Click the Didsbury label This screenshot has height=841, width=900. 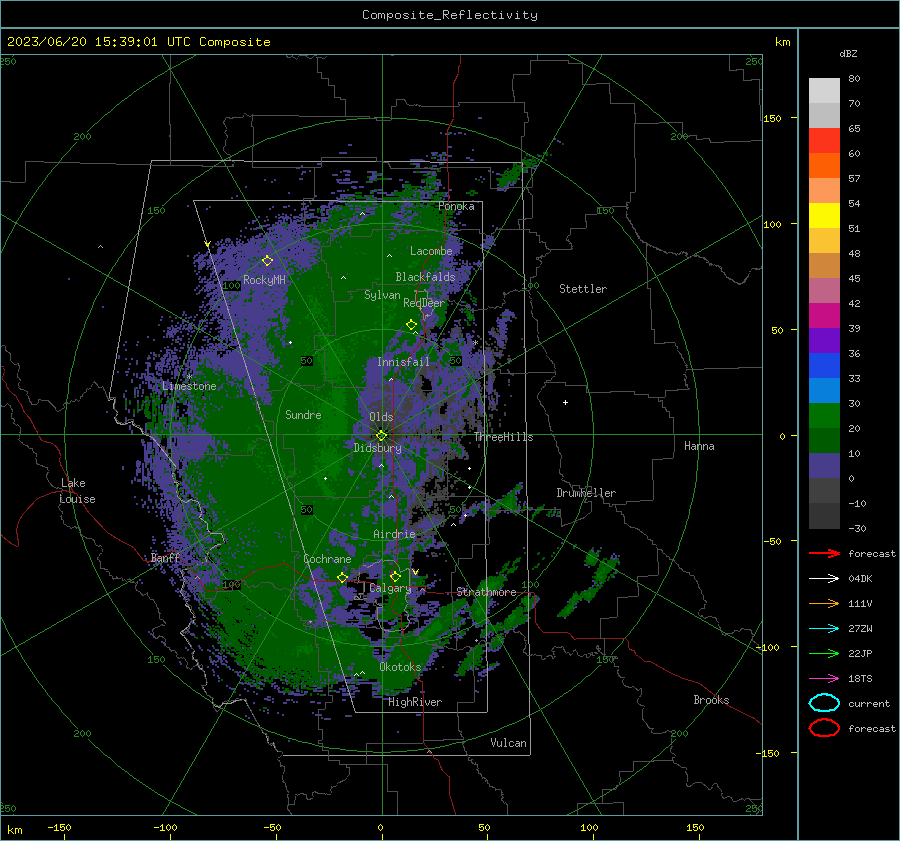click(377, 448)
